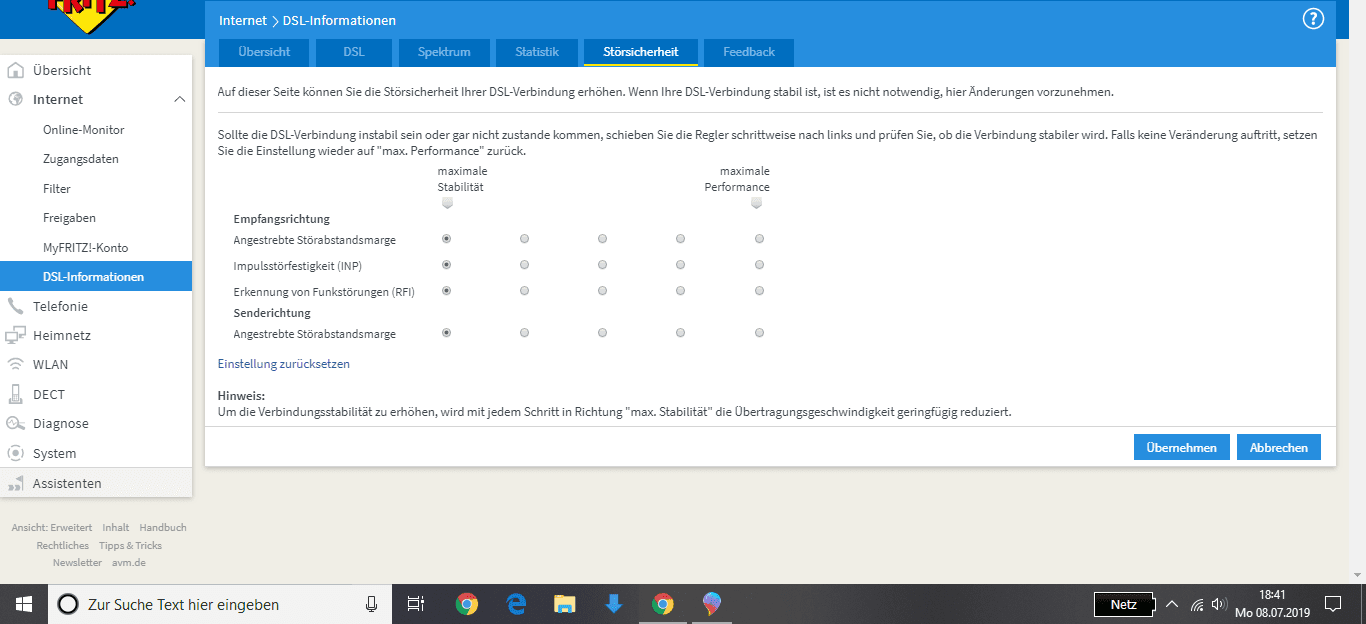Click the maximale Performance slider handle
This screenshot has width=1366, height=624.
756,203
